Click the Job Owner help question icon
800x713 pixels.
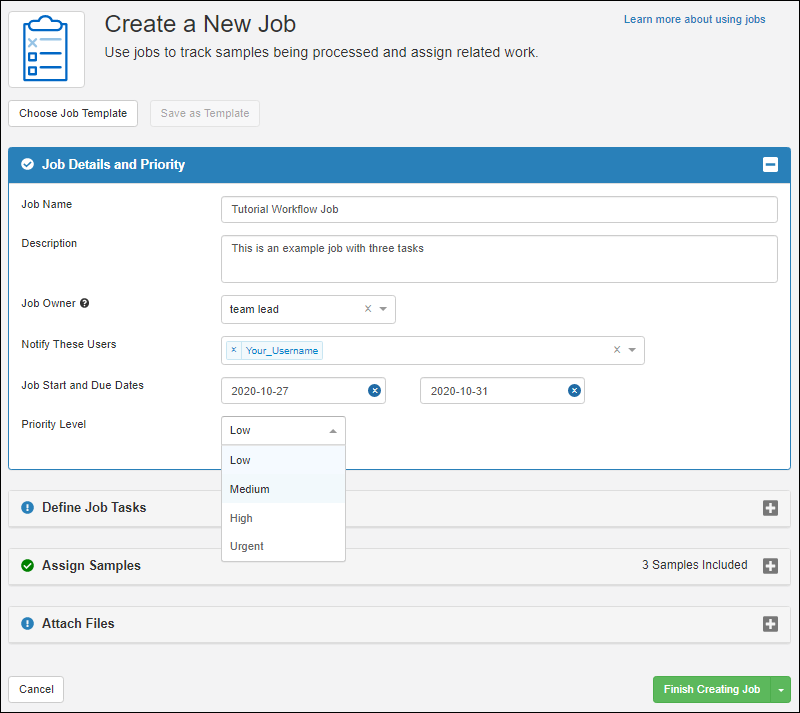[85, 303]
